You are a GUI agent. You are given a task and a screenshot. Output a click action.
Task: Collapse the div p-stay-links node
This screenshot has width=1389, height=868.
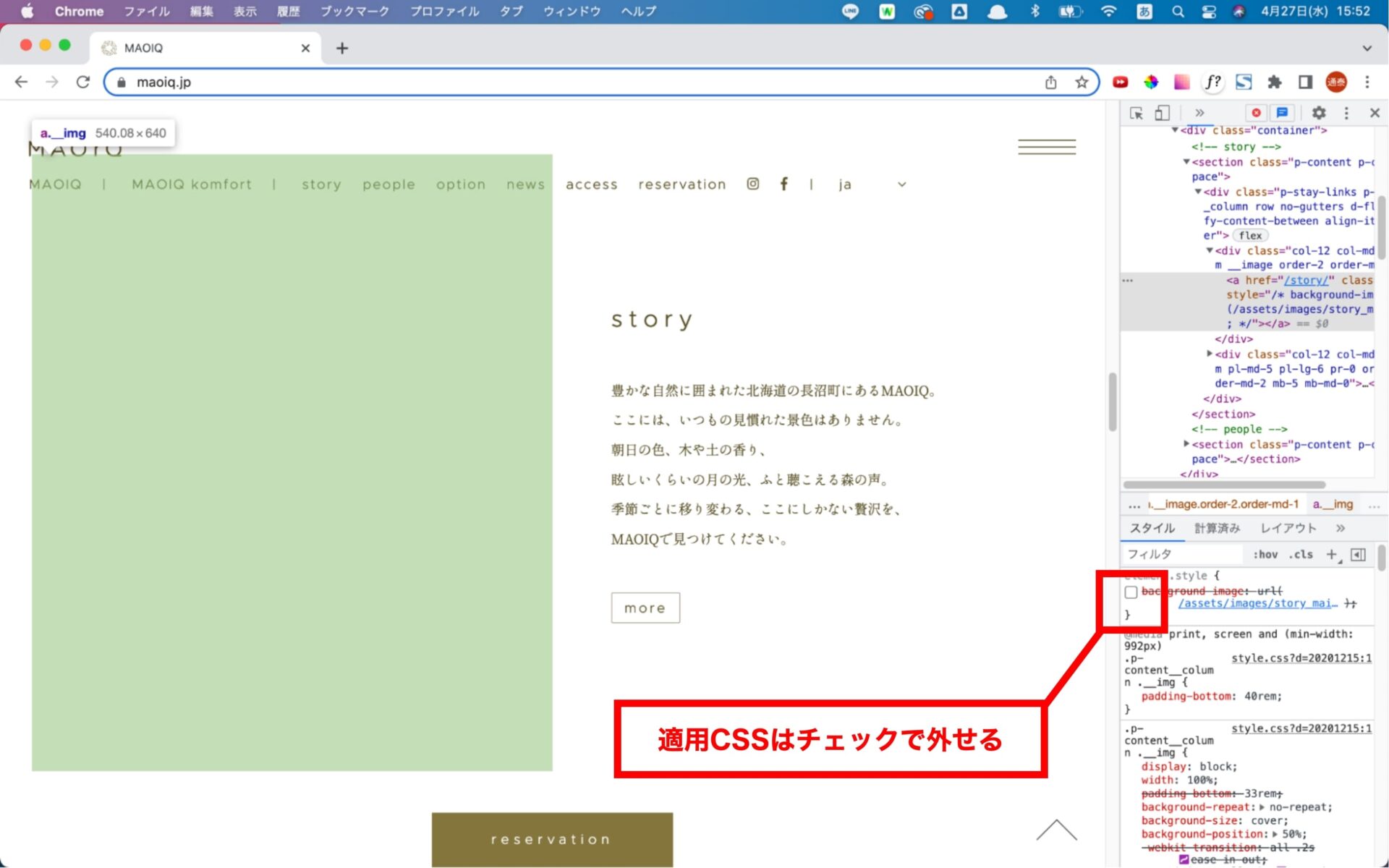(x=1198, y=192)
